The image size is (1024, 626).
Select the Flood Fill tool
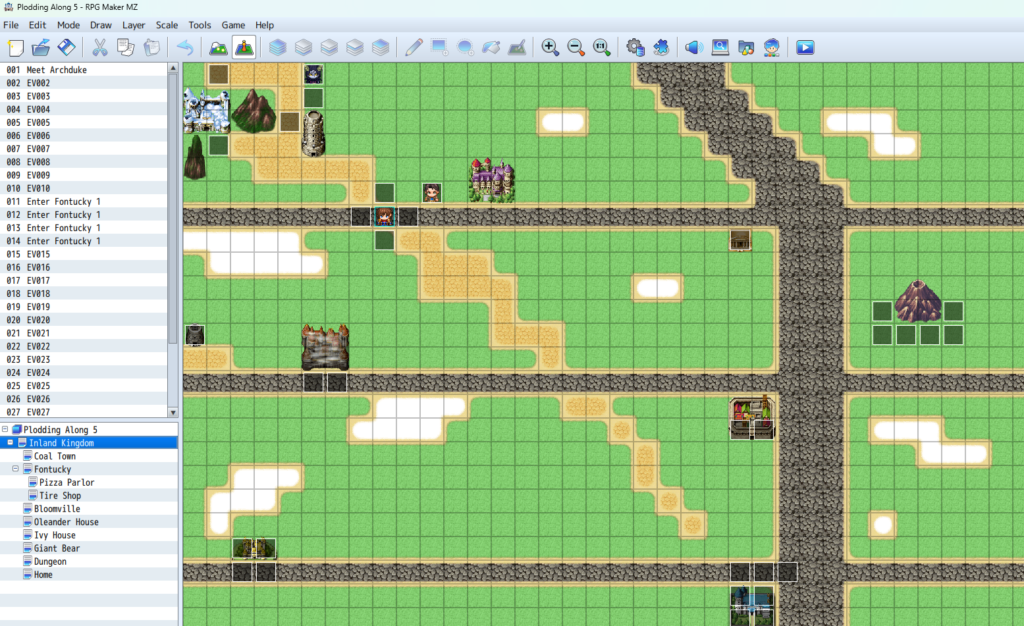coord(491,48)
